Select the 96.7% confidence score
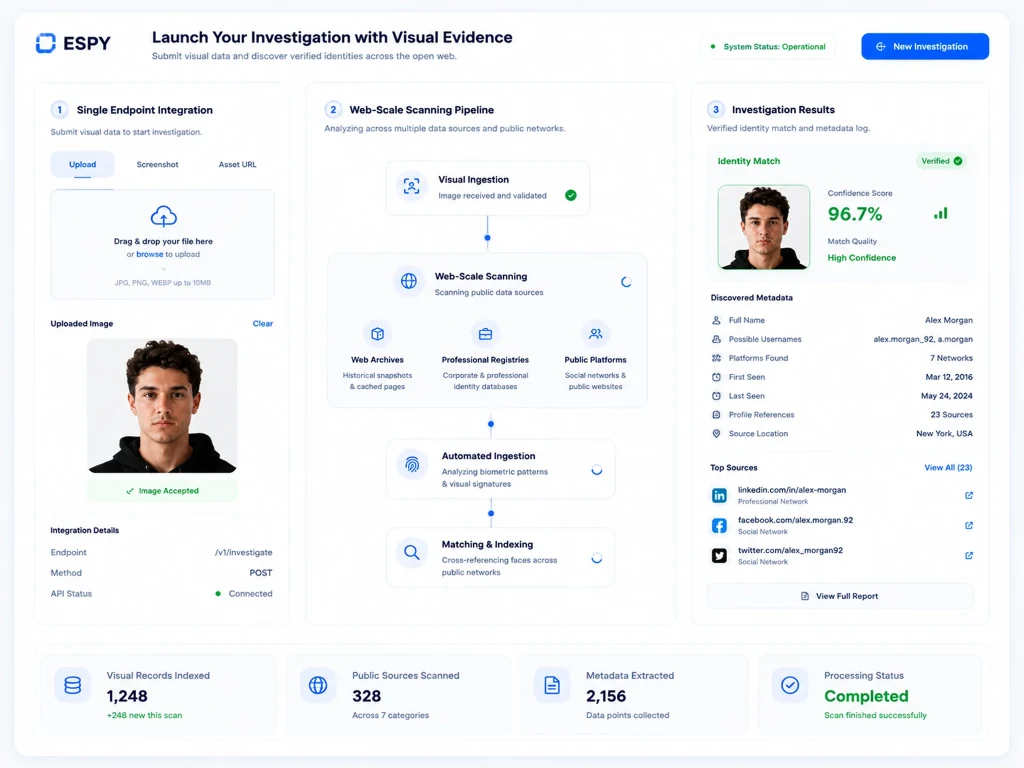Image resolution: width=1024 pixels, height=768 pixels. 855,214
